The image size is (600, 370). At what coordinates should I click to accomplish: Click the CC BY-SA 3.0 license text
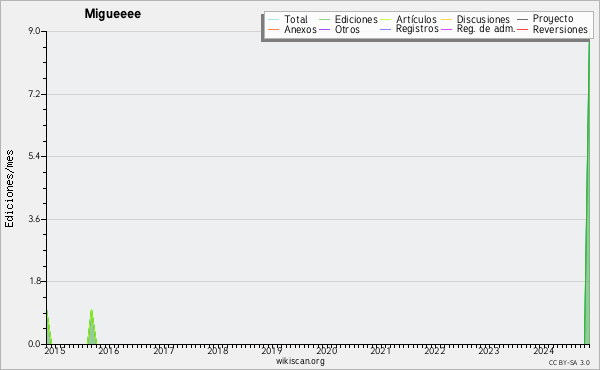(569, 362)
